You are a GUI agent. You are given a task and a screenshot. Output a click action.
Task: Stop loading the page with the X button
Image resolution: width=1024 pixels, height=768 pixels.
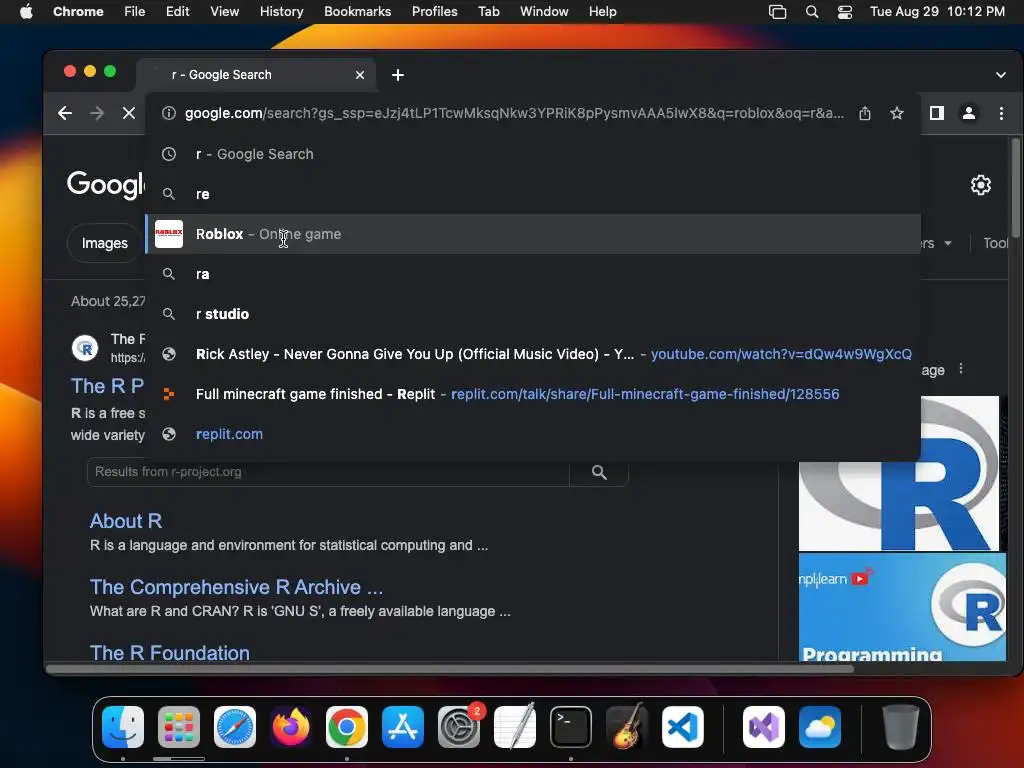pyautogui.click(x=129, y=113)
